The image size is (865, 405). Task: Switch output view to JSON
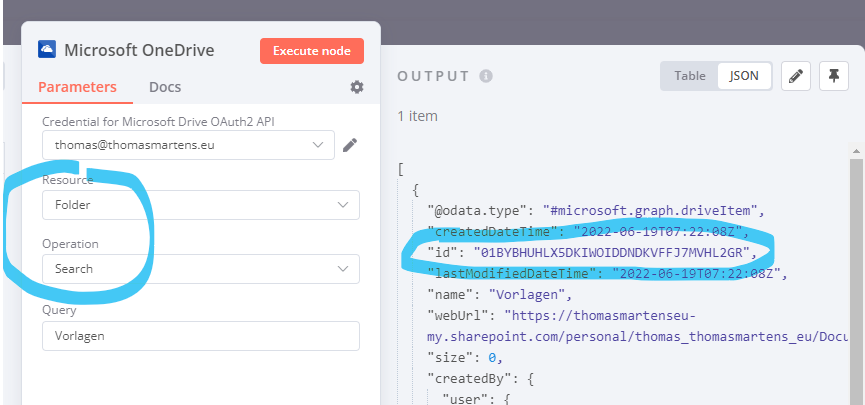(x=744, y=76)
